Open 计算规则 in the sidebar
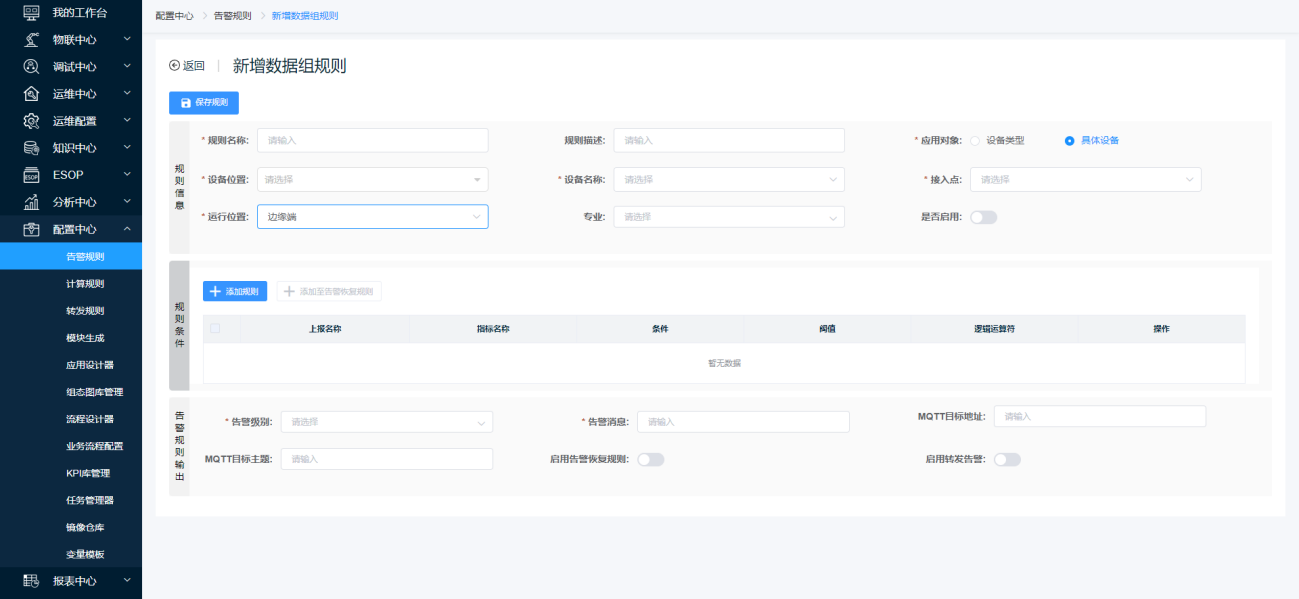 [x=85, y=284]
